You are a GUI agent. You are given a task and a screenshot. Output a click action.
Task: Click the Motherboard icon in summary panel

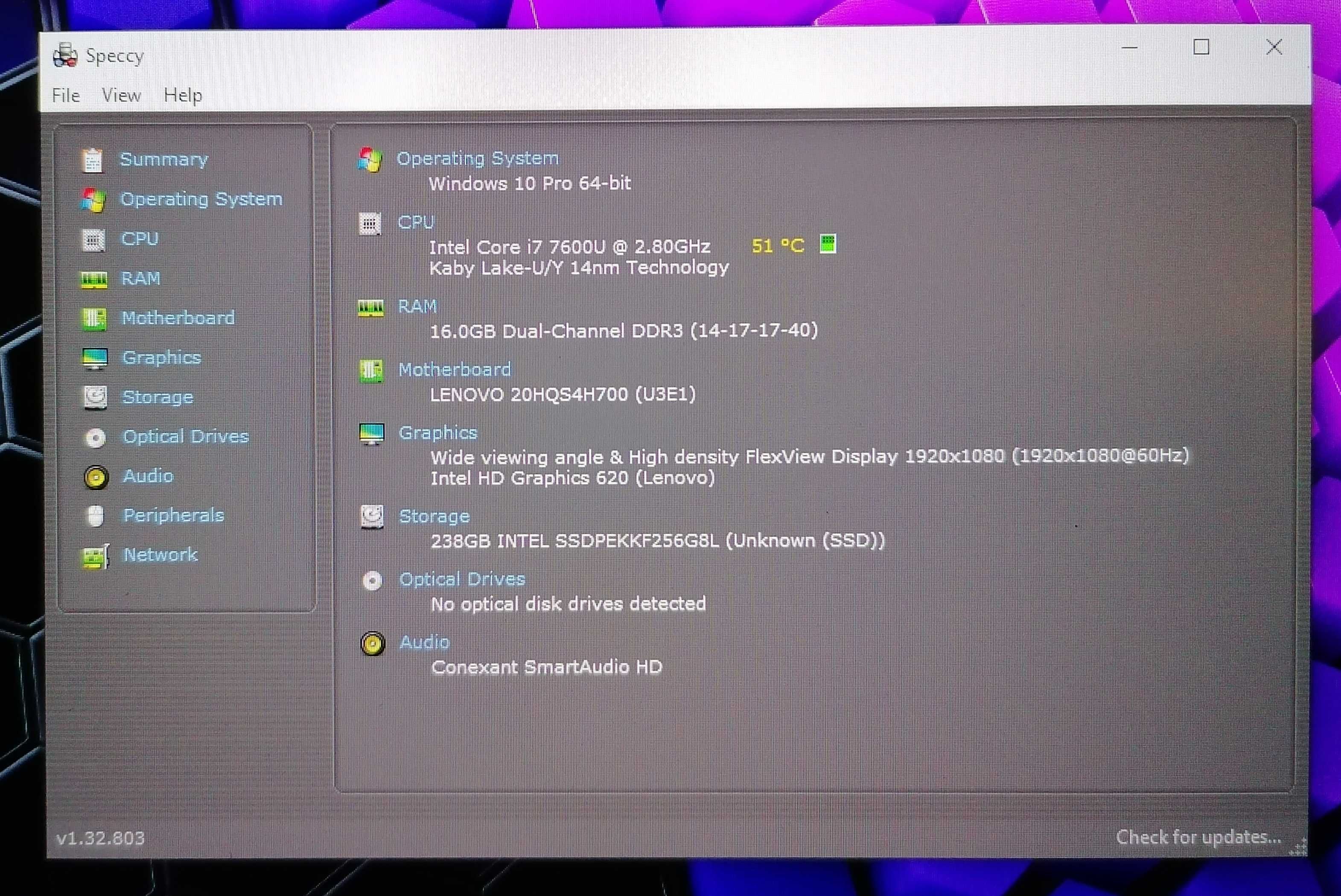tap(371, 371)
